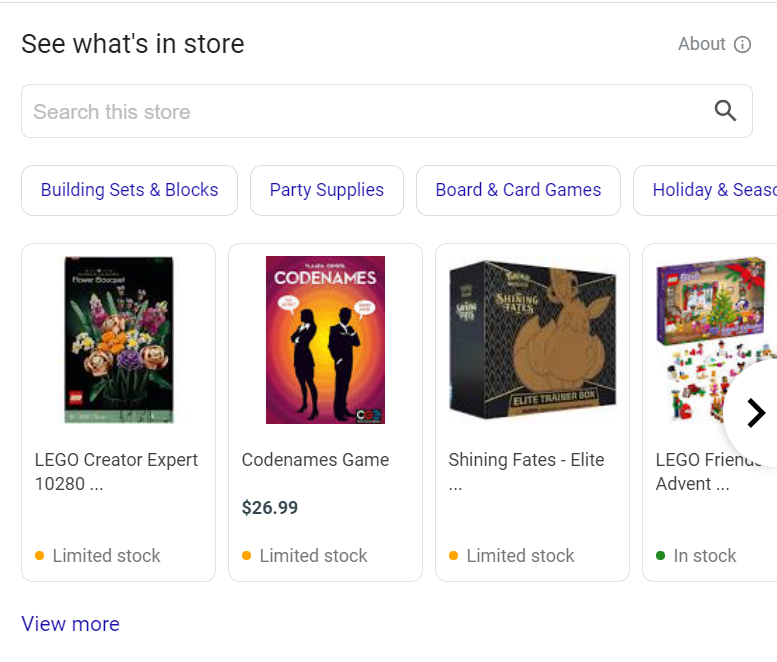
Task: Click the Shining Fates - Elite title
Action: coord(526,460)
